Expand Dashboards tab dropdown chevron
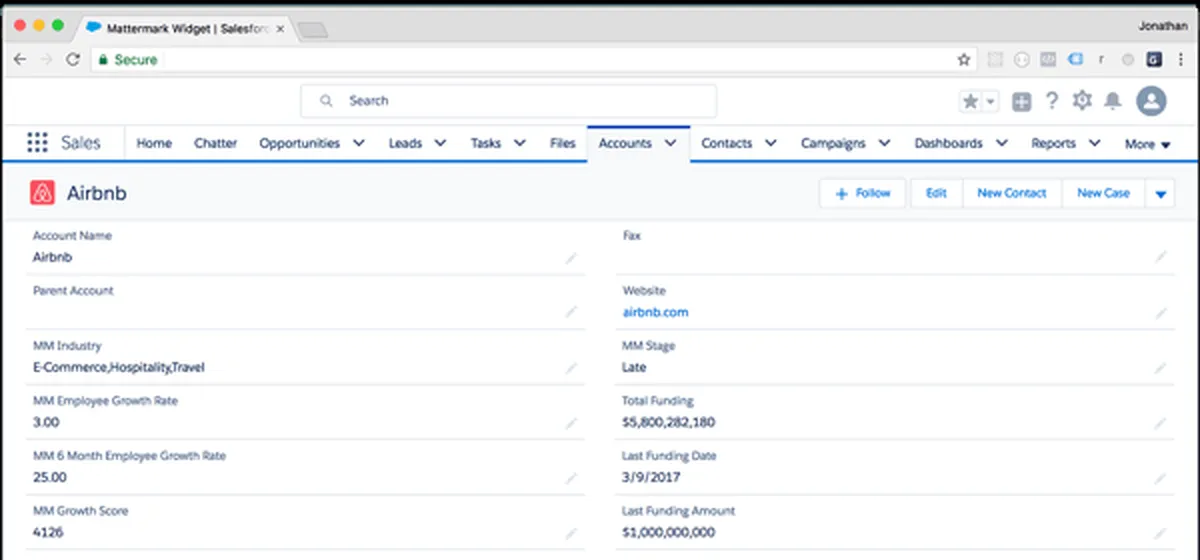Image resolution: width=1200 pixels, height=560 pixels. point(1001,143)
